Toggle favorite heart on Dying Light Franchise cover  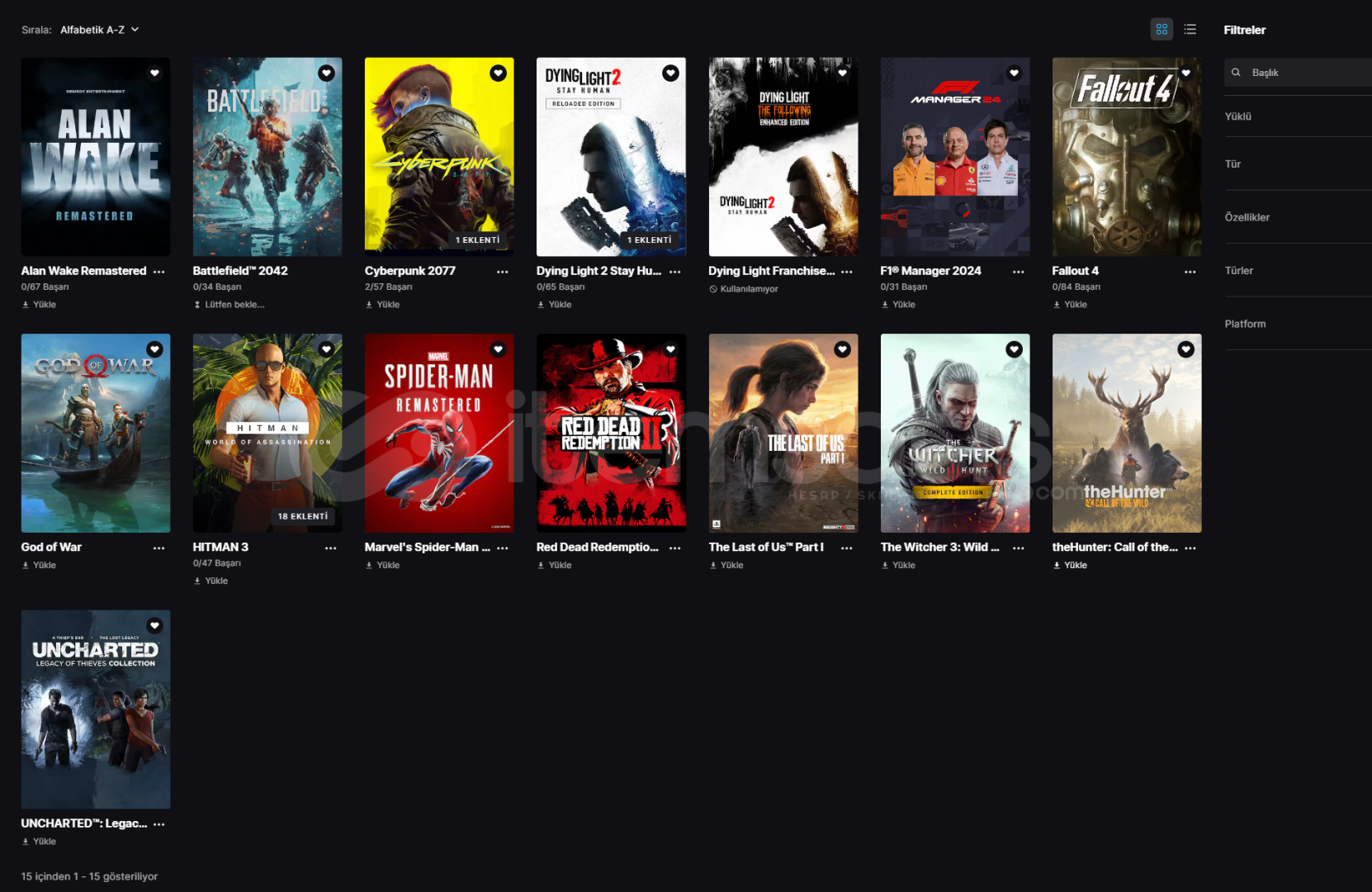tap(842, 74)
